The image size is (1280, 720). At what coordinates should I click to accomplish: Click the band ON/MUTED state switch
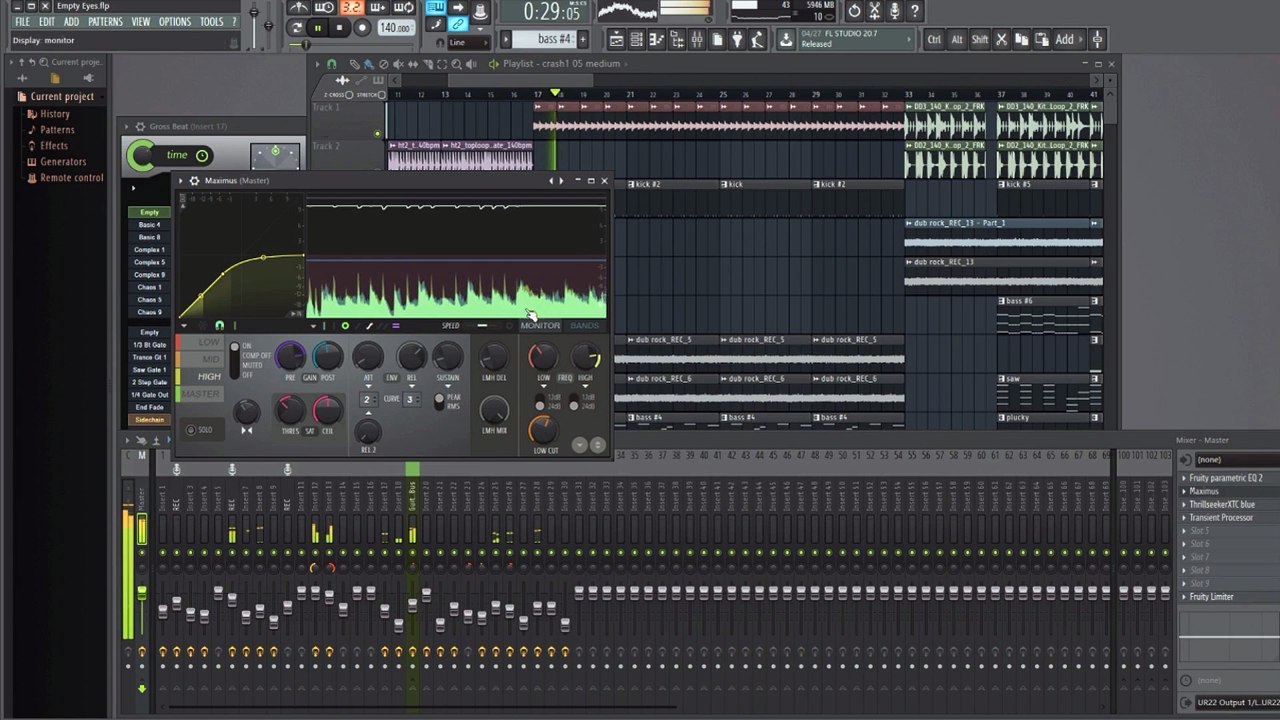(x=235, y=360)
